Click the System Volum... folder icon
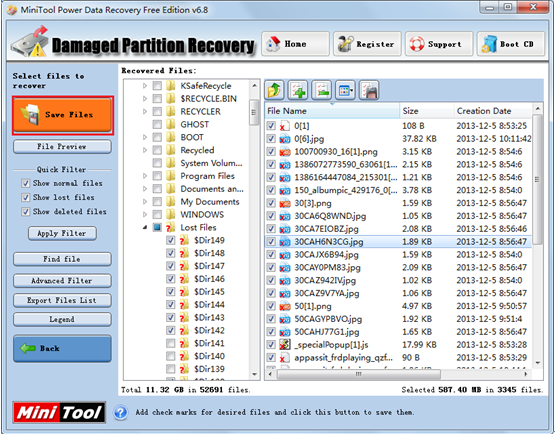The width and height of the screenshot is (555, 434). [x=171, y=163]
